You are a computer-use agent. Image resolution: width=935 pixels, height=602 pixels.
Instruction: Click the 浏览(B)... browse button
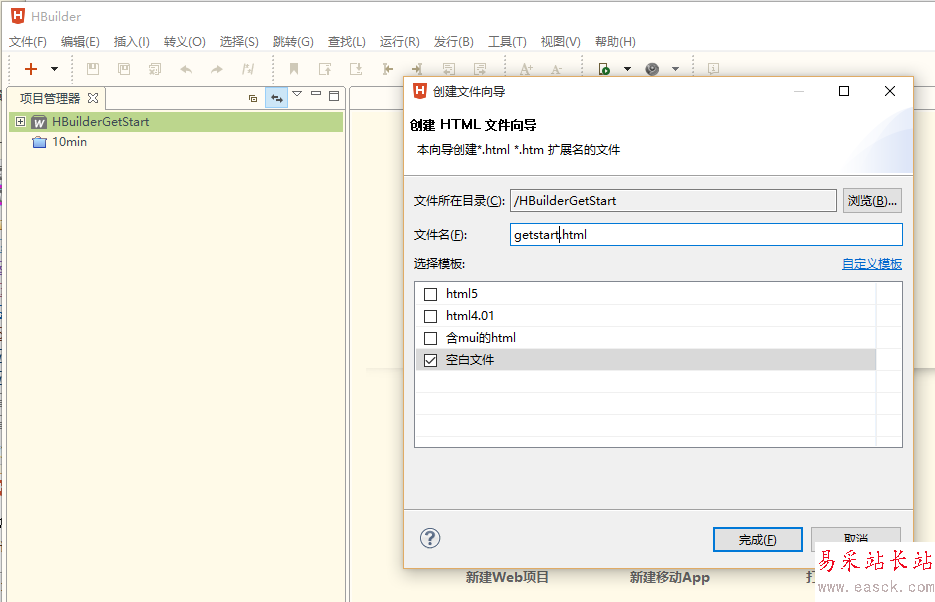(872, 201)
